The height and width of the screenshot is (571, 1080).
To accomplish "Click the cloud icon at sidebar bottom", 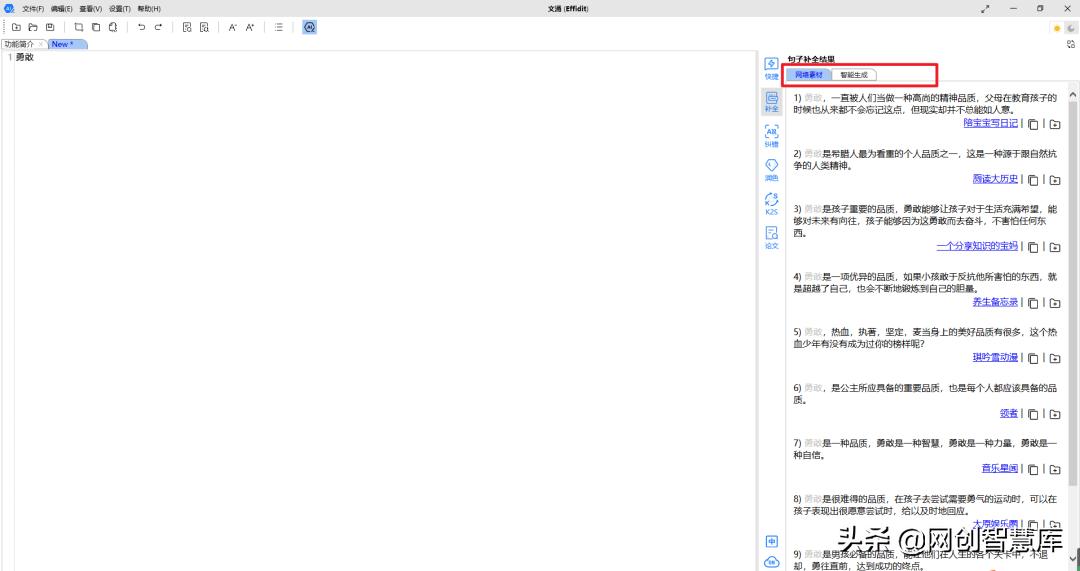I will 771,562.
